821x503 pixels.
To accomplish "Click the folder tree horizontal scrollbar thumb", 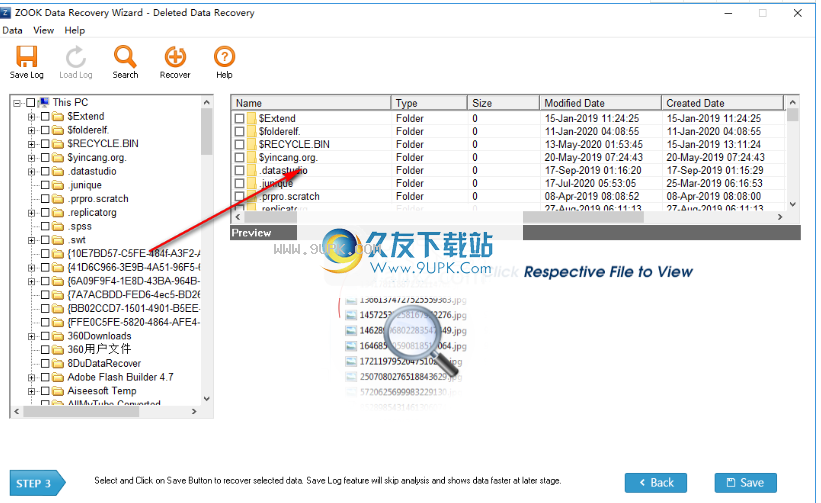I will click(81, 411).
